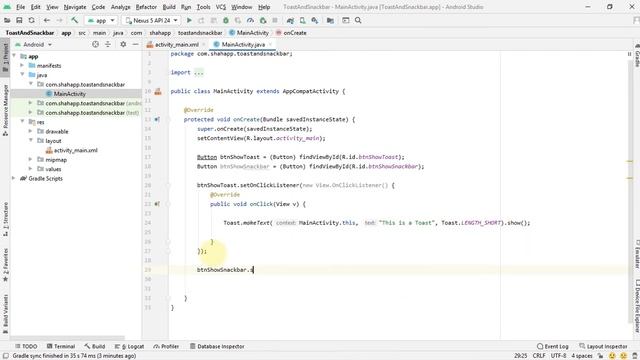The image size is (640, 360).
Task: Collapse the app module tree node
Action: pyautogui.click(x=14, y=56)
